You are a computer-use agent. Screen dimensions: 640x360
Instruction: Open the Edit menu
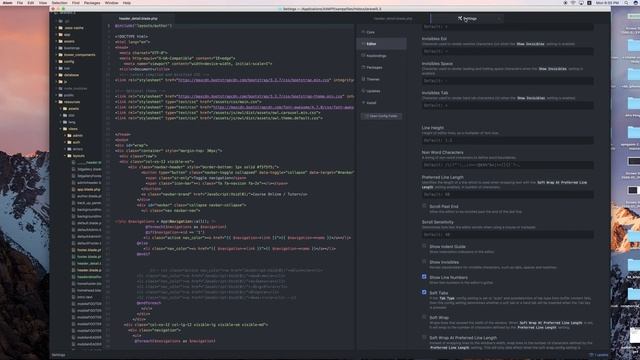pyautogui.click(x=31, y=3)
